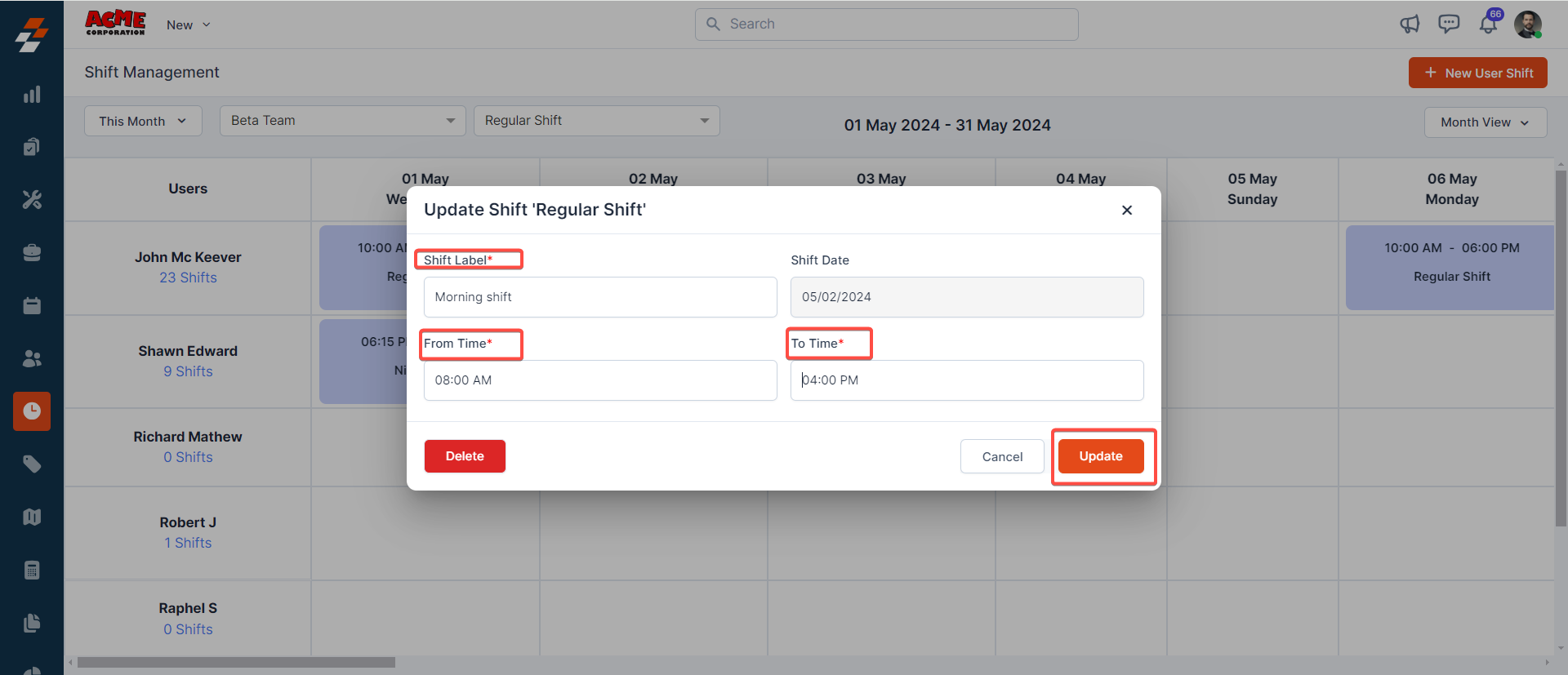Open the calculator icon in sidebar
This screenshot has height=675, width=1568.
(x=32, y=570)
